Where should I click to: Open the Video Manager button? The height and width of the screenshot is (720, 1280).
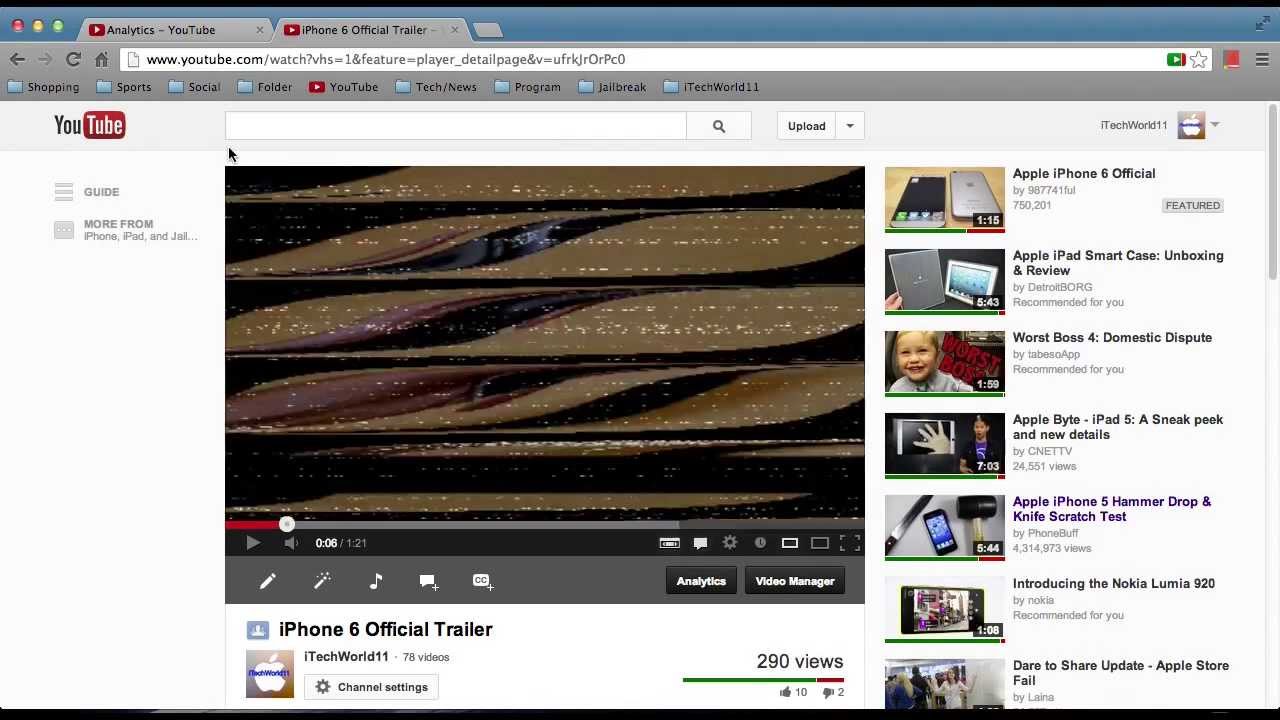click(x=795, y=581)
